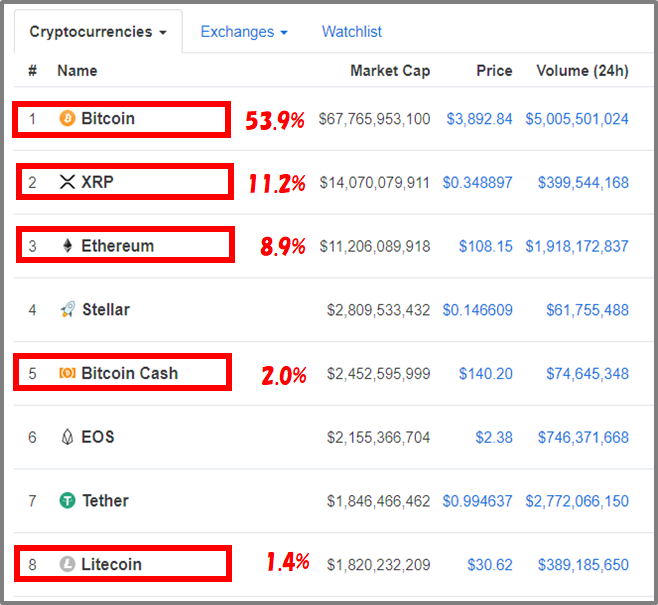Click the Bitcoin Cash orange icon
This screenshot has height=605, width=658.
[67, 373]
